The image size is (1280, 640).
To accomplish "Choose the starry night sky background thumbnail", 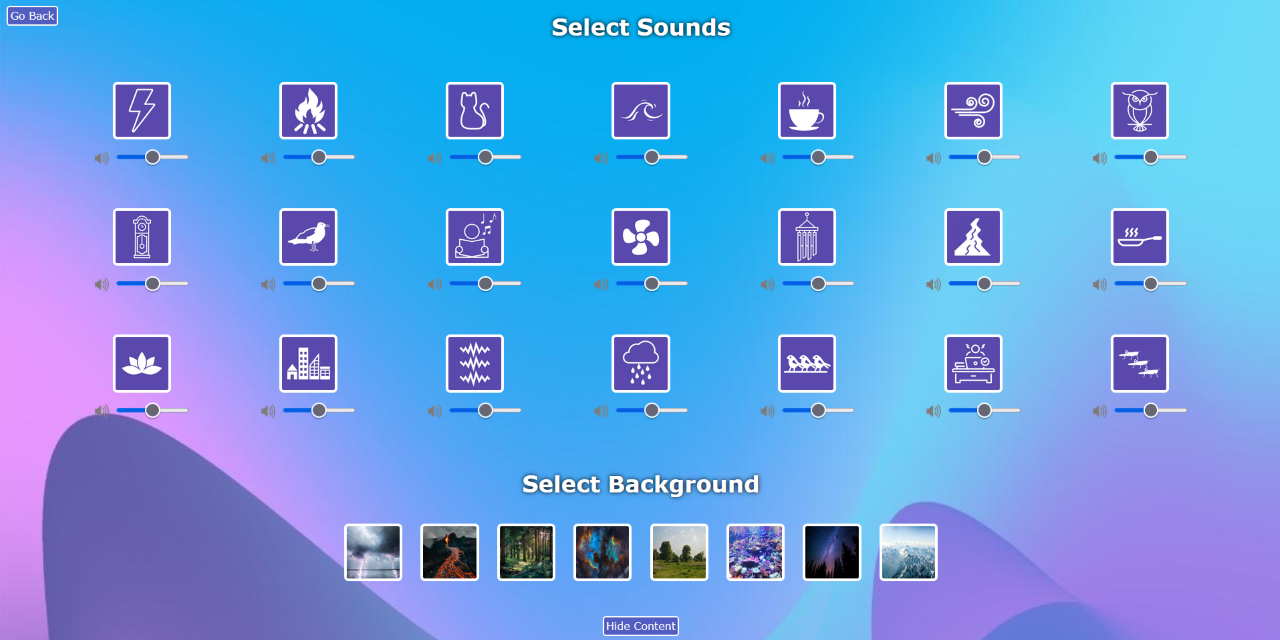I will click(x=832, y=552).
